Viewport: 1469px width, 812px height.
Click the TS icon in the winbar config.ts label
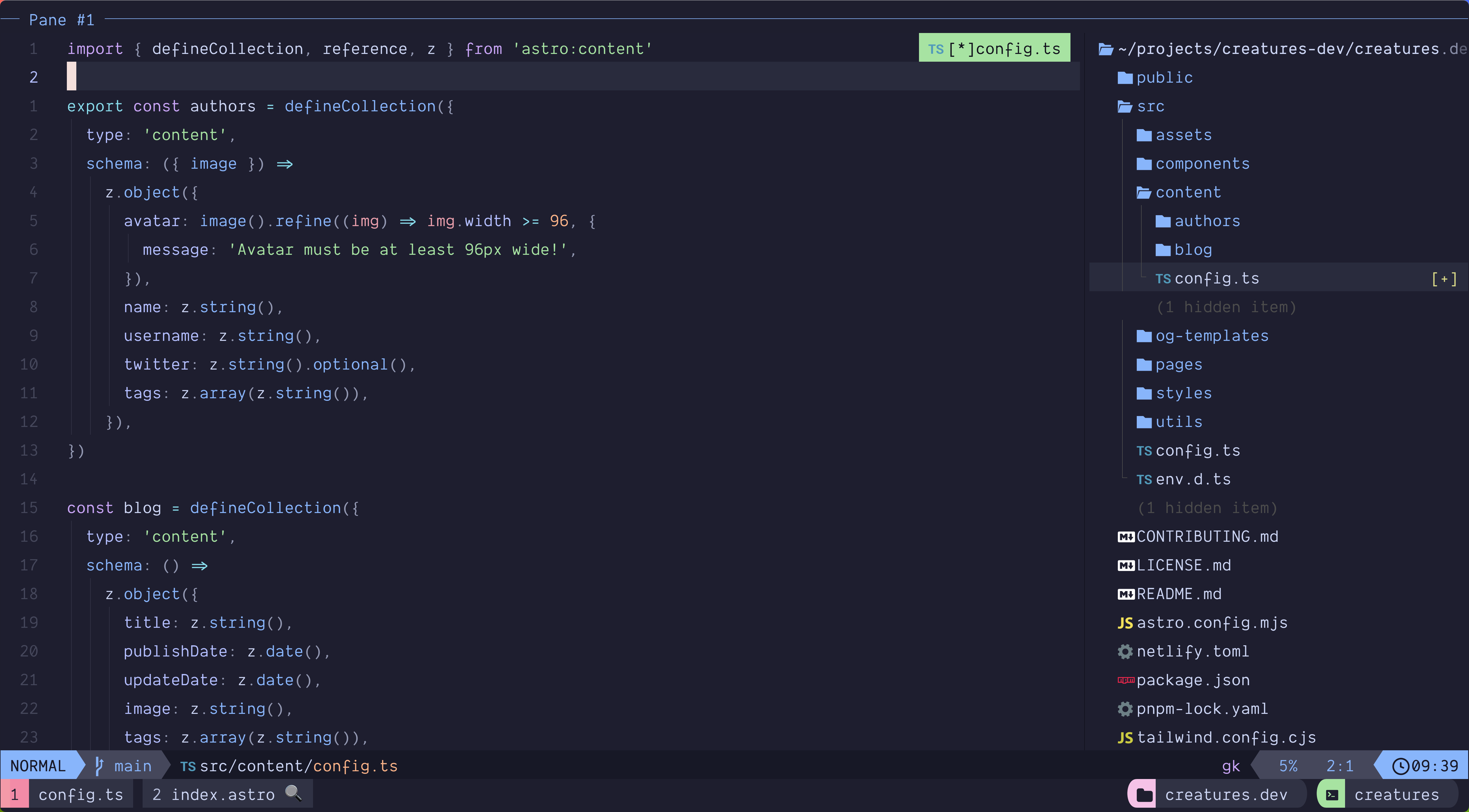pos(936,50)
